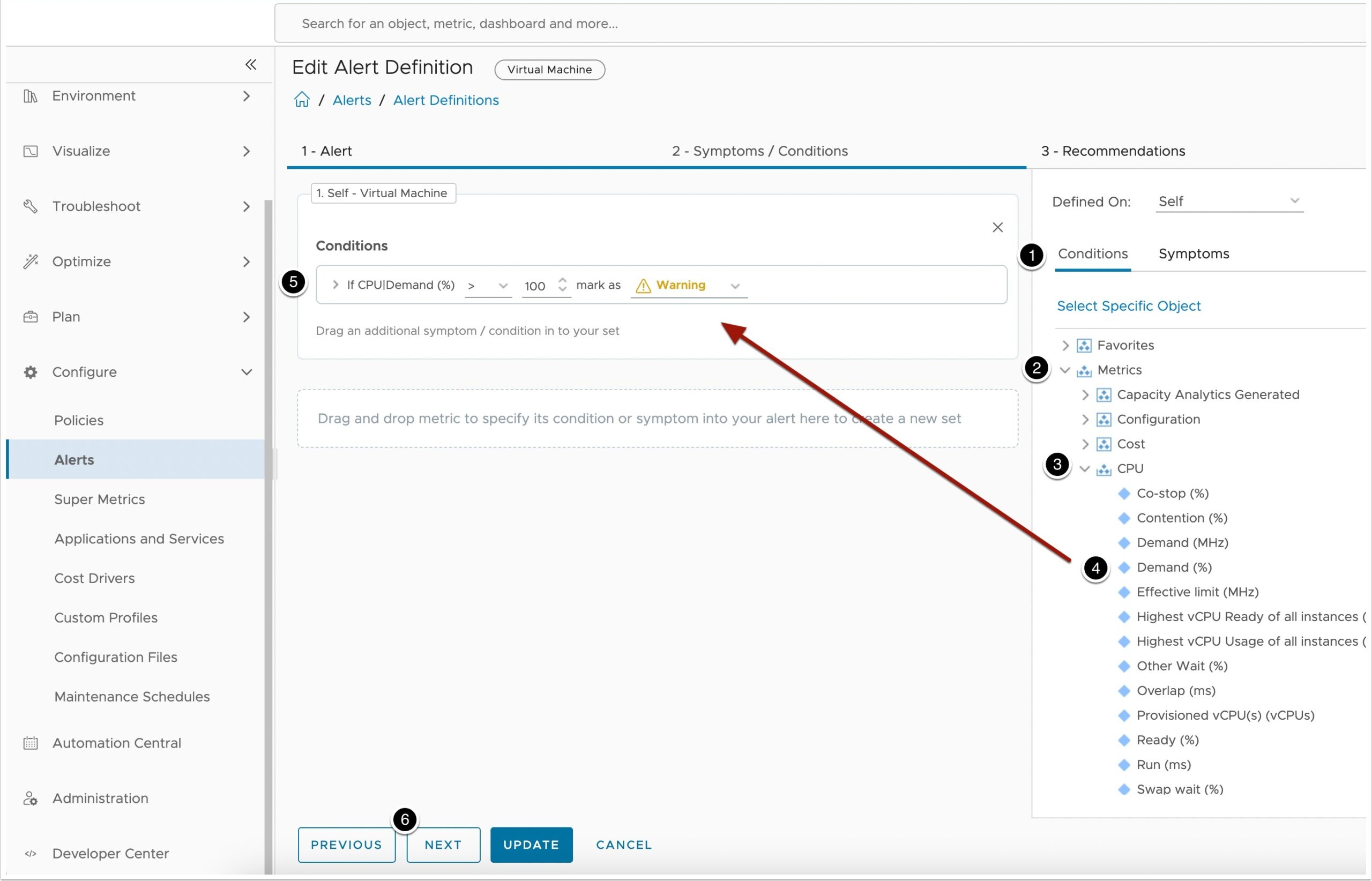
Task: Open the Defined On Self dropdown
Action: [x=1229, y=201]
